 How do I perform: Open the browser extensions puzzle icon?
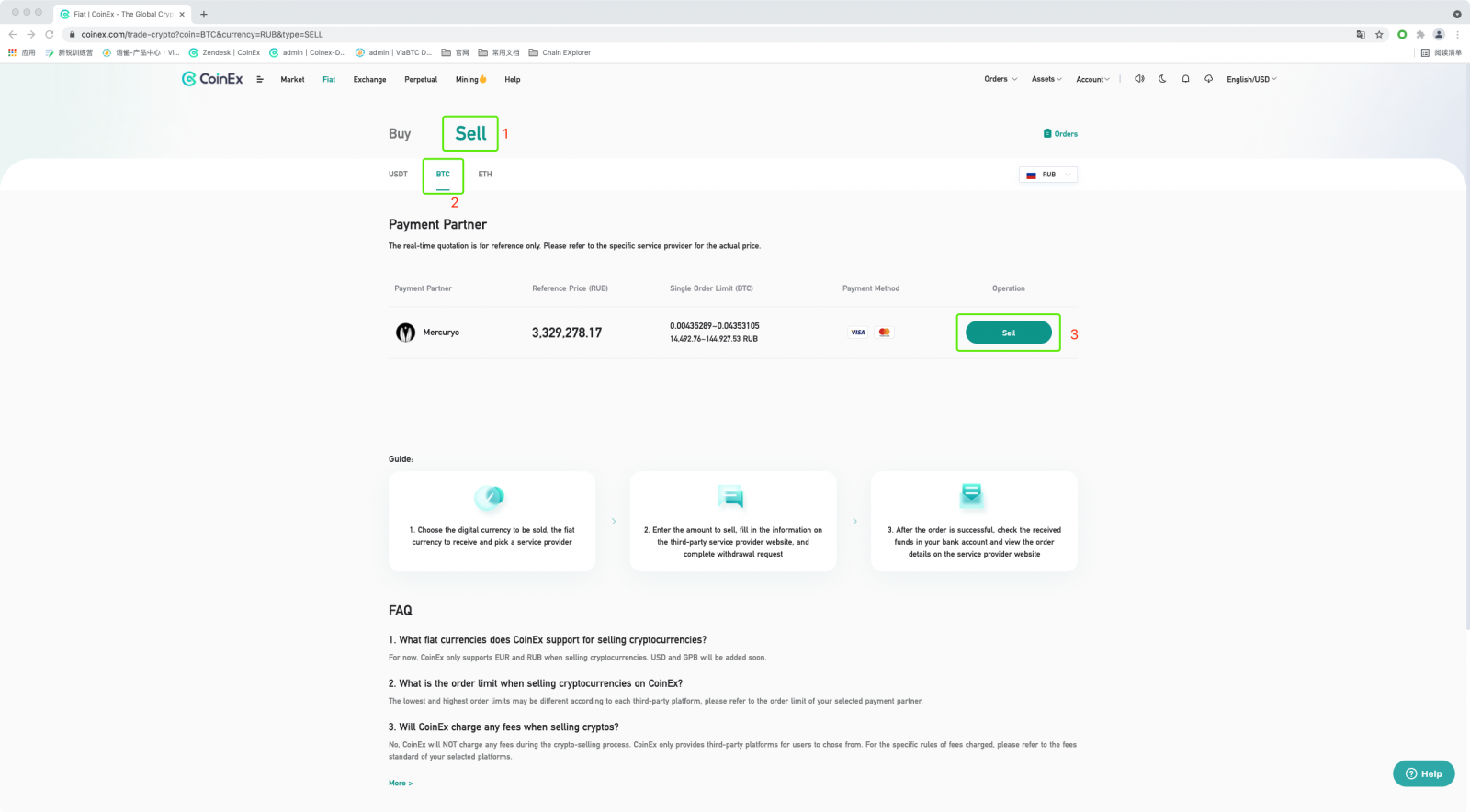1420,35
